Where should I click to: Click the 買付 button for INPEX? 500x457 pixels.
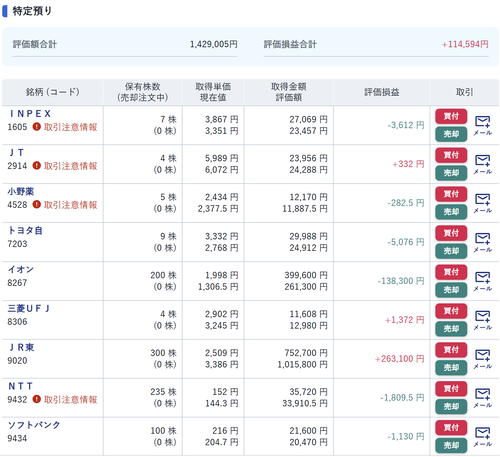point(451,116)
